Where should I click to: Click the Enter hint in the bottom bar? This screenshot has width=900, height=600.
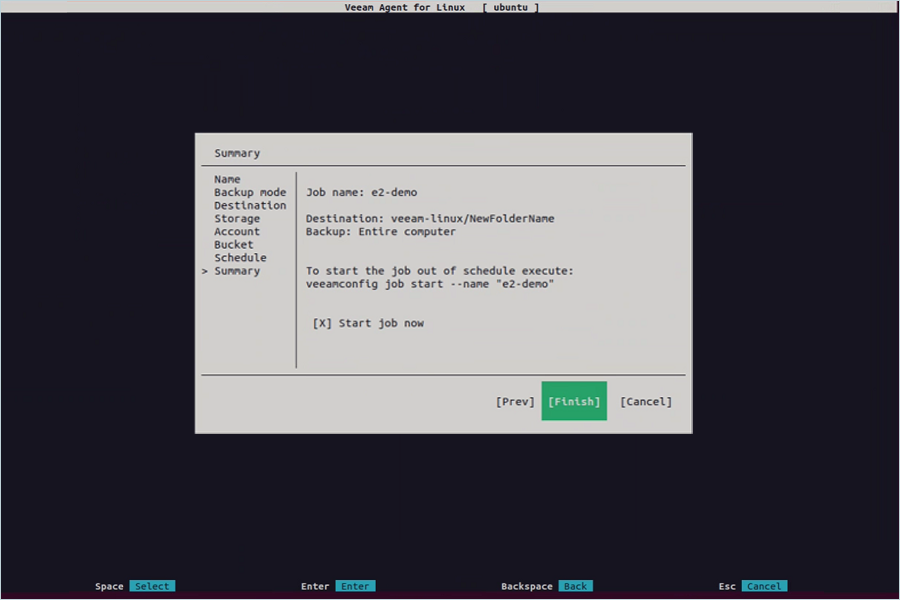pyautogui.click(x=355, y=586)
